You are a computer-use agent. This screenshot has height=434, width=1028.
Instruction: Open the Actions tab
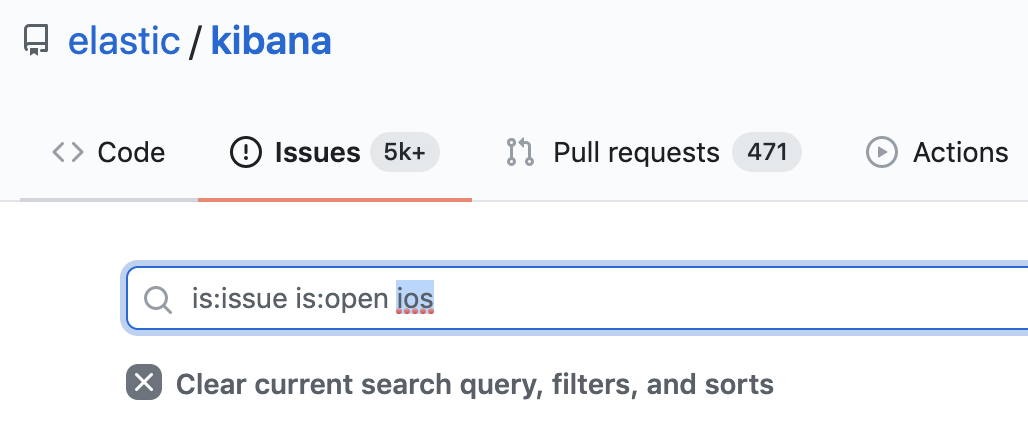point(960,153)
